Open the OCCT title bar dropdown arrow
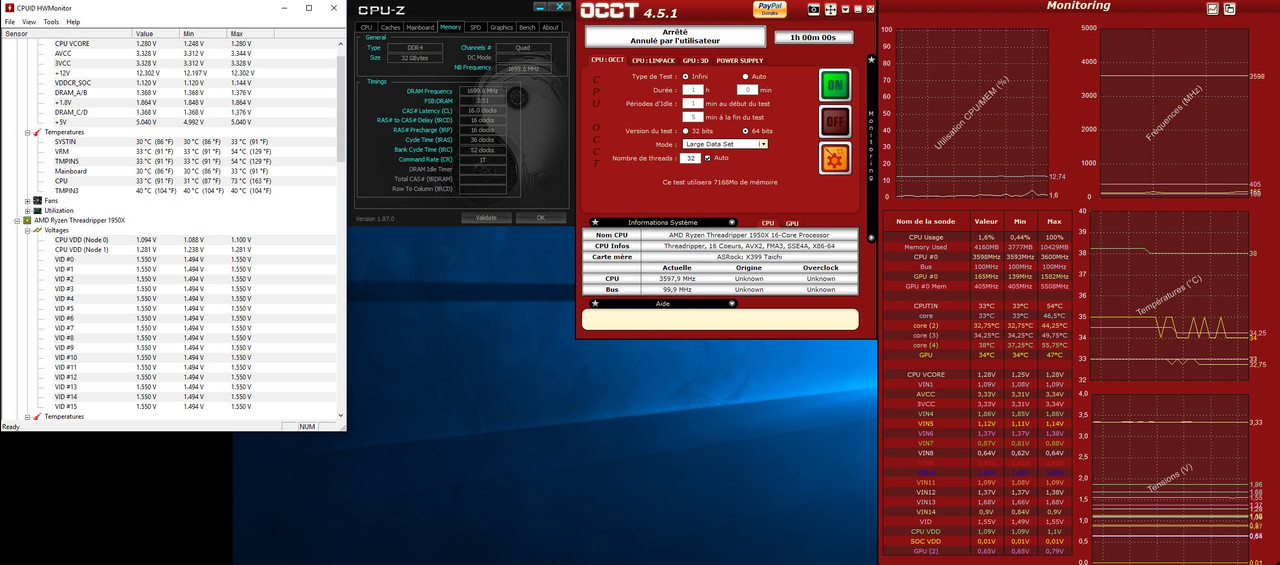Viewport: 1280px width, 565px height. 845,9
